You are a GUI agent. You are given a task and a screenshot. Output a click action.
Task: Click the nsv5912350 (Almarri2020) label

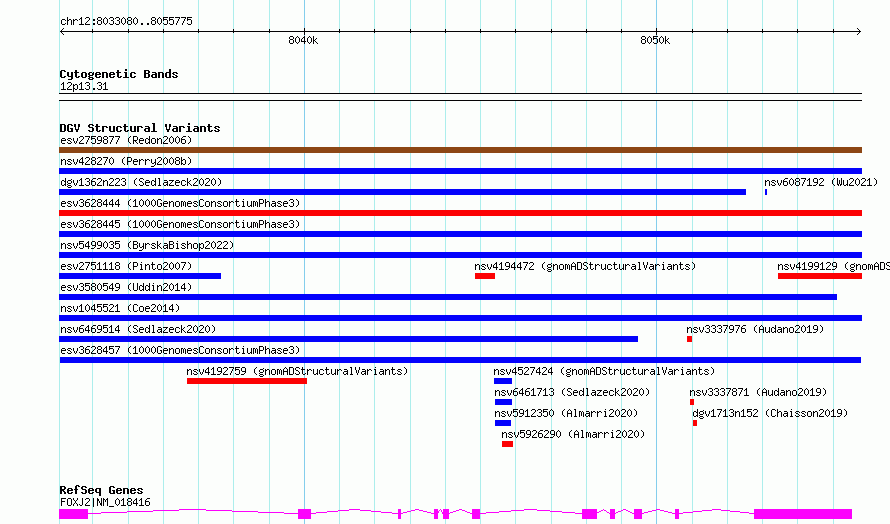566,413
